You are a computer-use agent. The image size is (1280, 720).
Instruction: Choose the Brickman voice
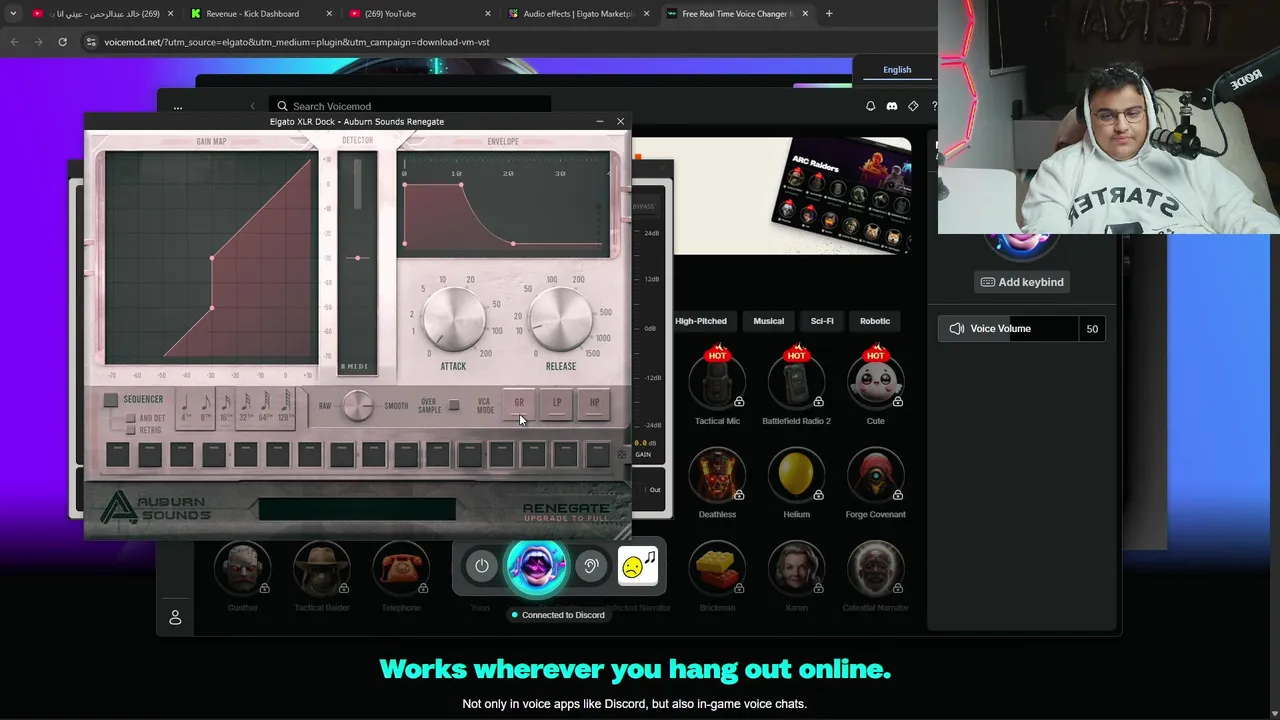click(x=717, y=567)
